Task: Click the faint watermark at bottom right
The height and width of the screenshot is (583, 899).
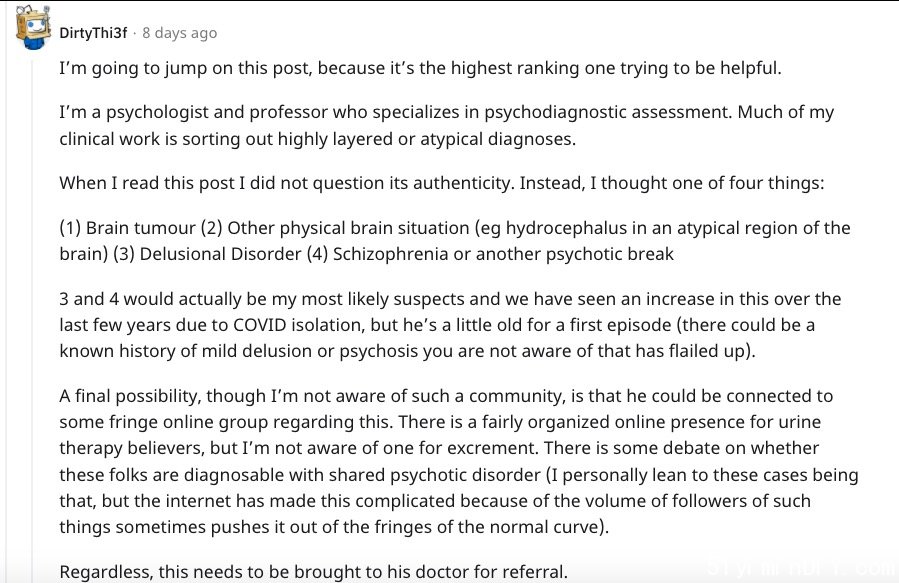Action: pyautogui.click(x=802, y=569)
